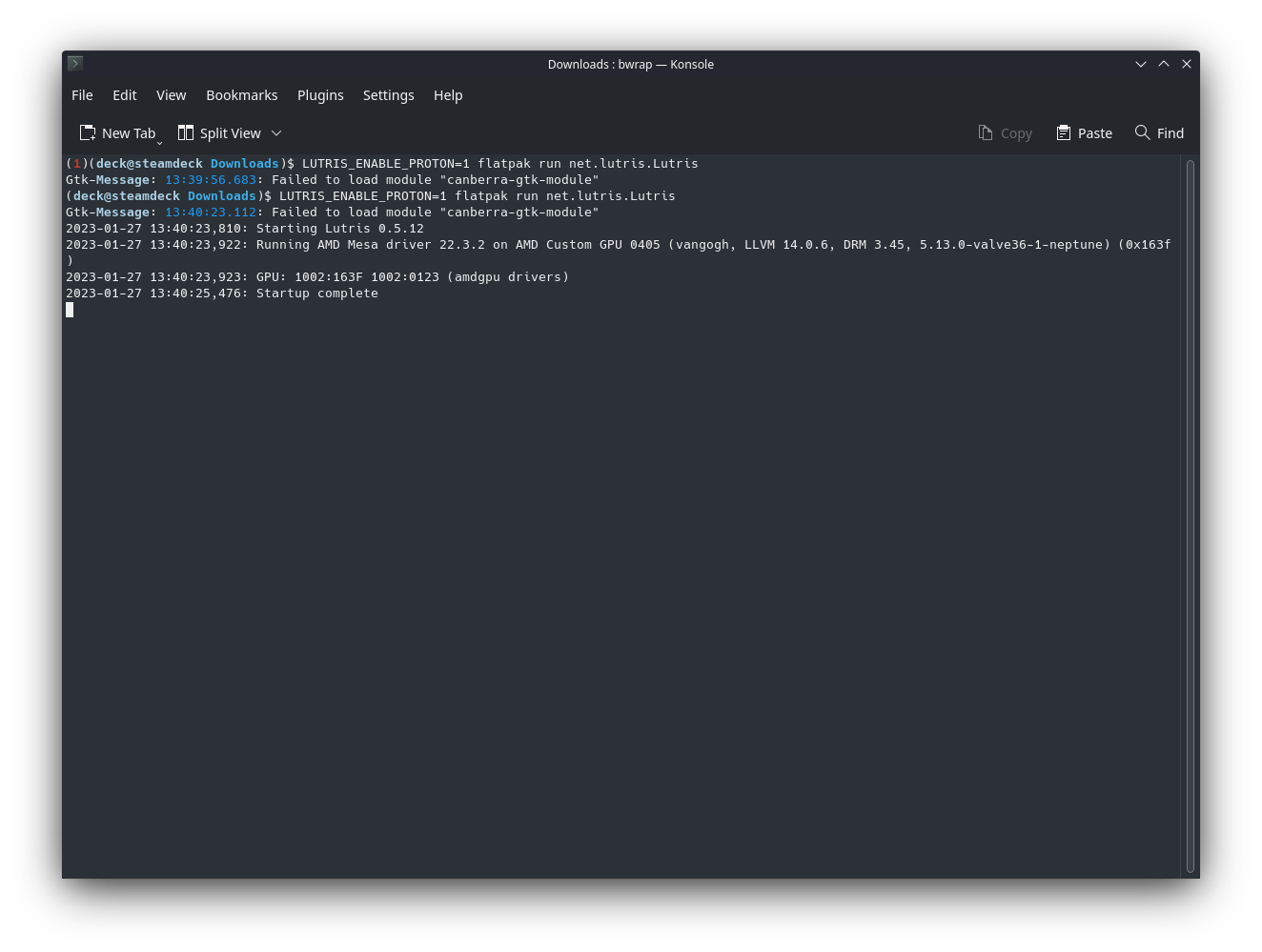
Task: Click the 'Startup complete' log line
Action: (222, 294)
